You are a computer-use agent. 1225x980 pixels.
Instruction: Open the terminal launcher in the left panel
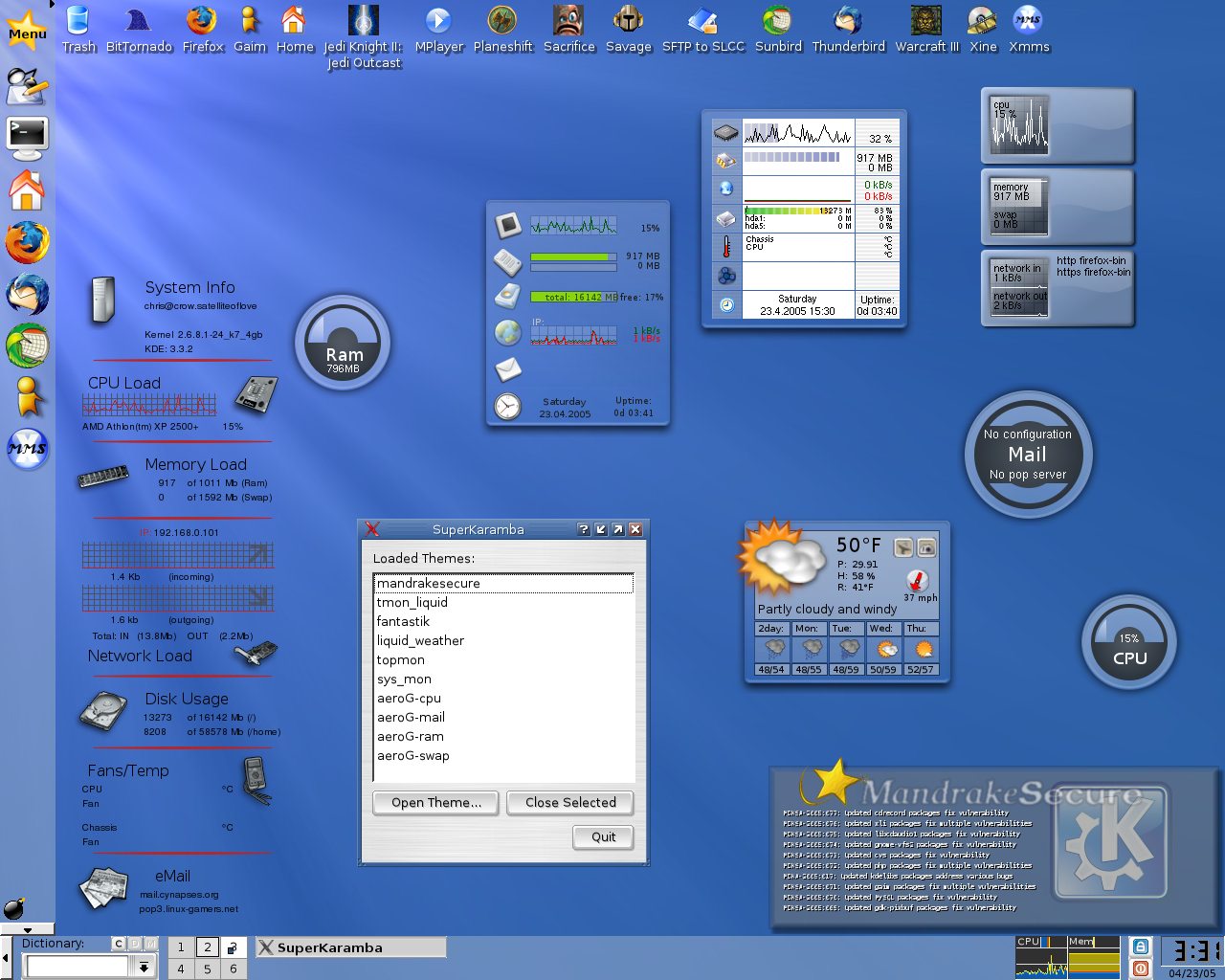[27, 138]
